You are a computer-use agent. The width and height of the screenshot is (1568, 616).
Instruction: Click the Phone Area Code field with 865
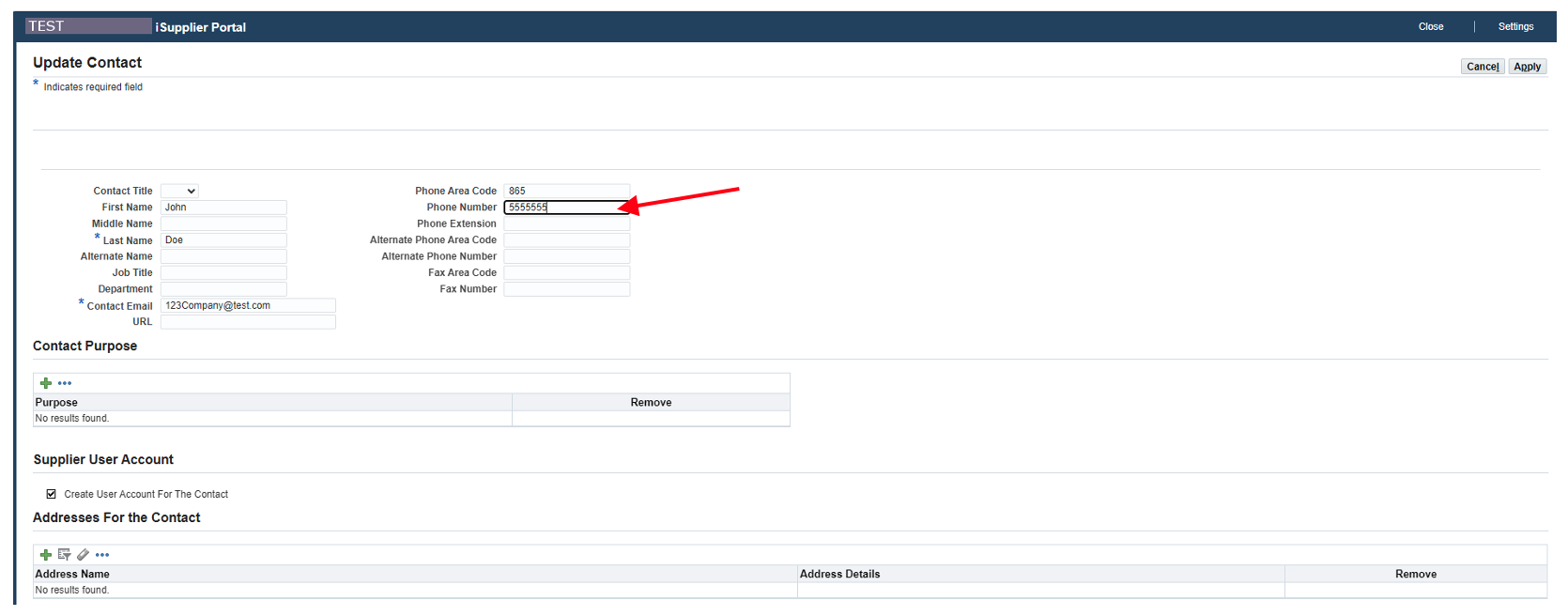(567, 191)
